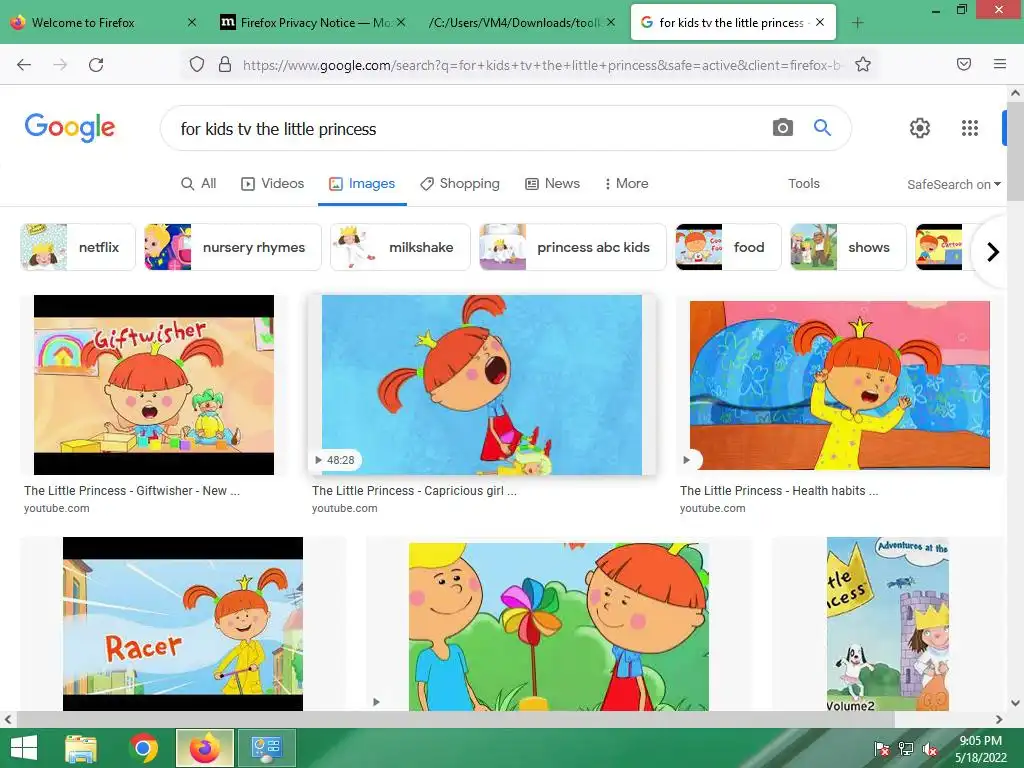Close the C:/Users/VM4/Downloads tab
The width and height of the screenshot is (1024, 768).
[x=611, y=22]
